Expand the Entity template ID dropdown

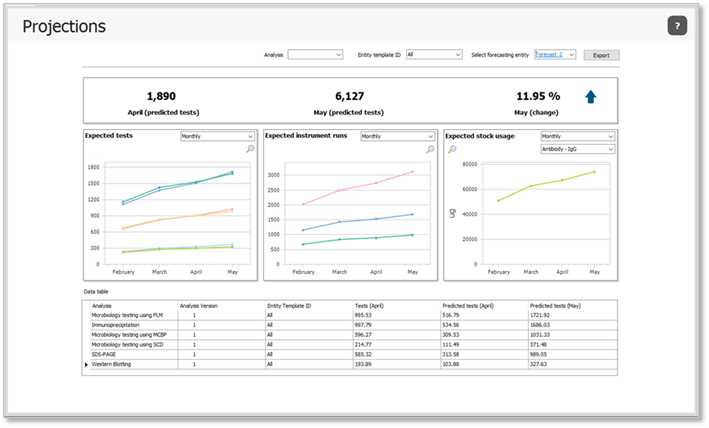433,55
